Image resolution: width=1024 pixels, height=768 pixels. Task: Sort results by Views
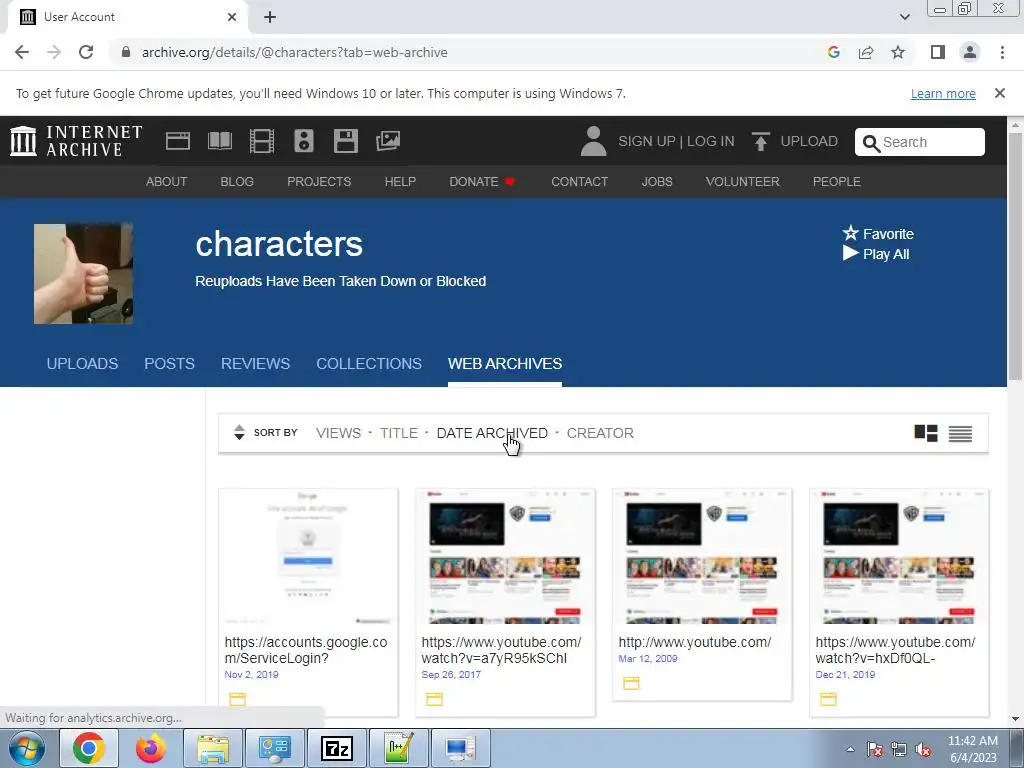coord(338,433)
